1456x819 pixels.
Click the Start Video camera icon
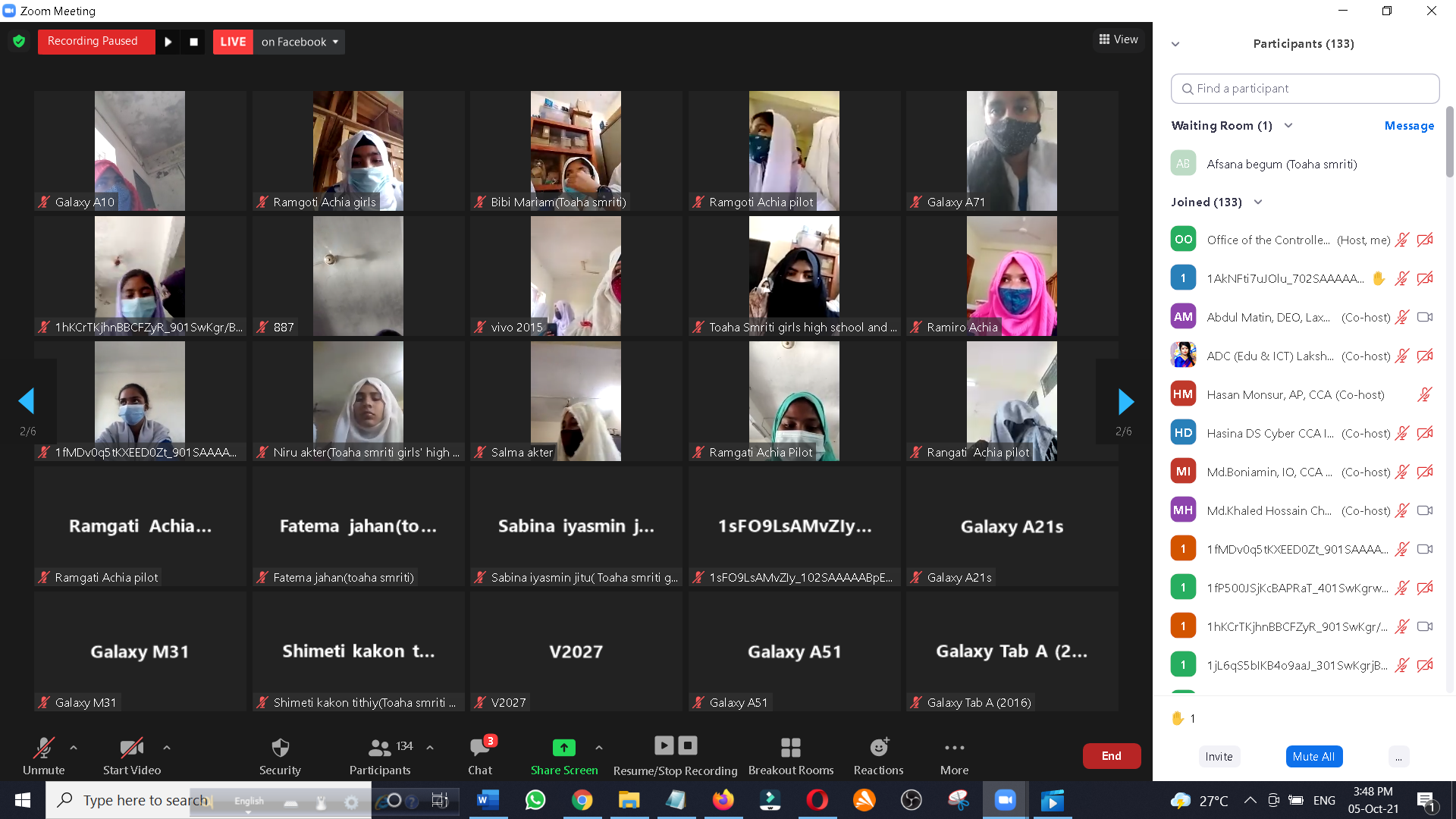(x=132, y=748)
